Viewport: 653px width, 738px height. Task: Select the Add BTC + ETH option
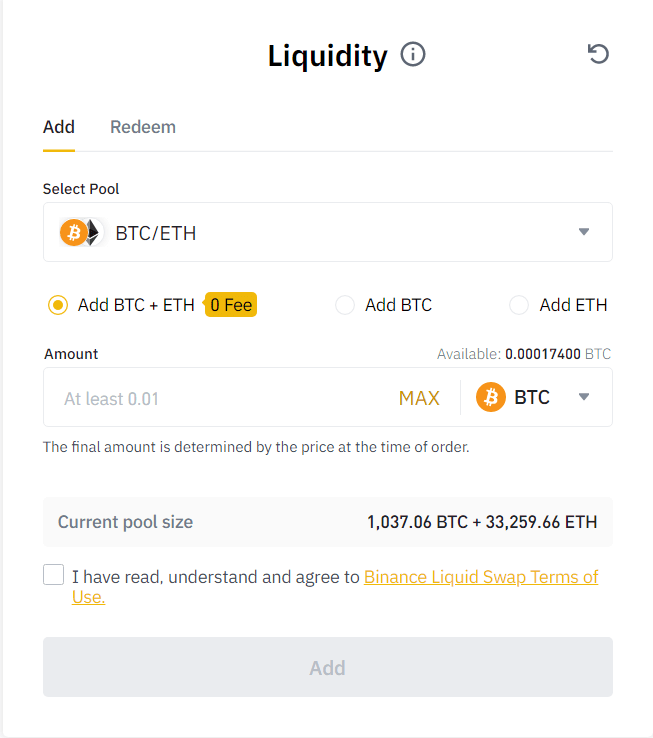pyautogui.click(x=57, y=305)
